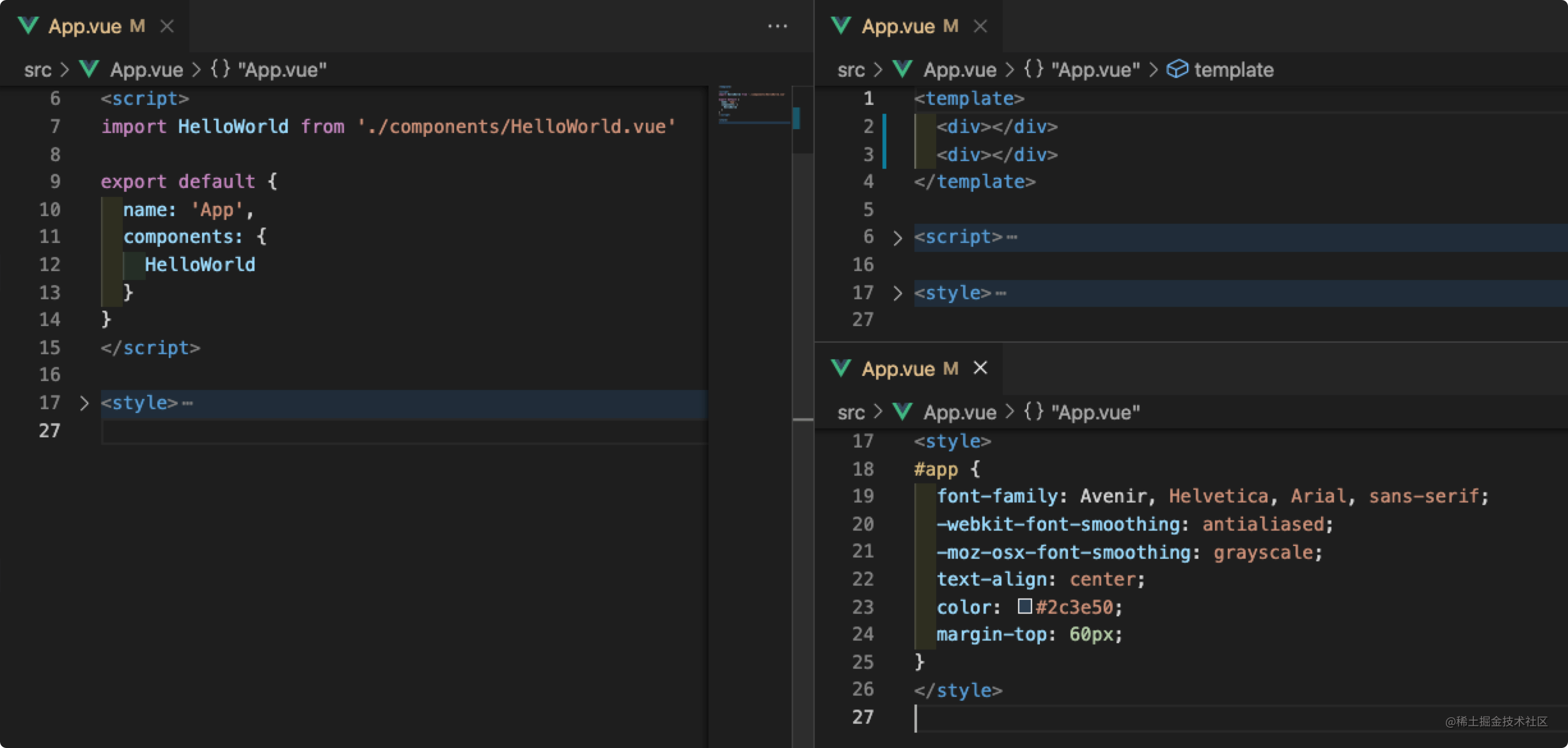Click the src breadcrumb in left editor
Image resolution: width=1568 pixels, height=748 pixels.
tap(37, 70)
